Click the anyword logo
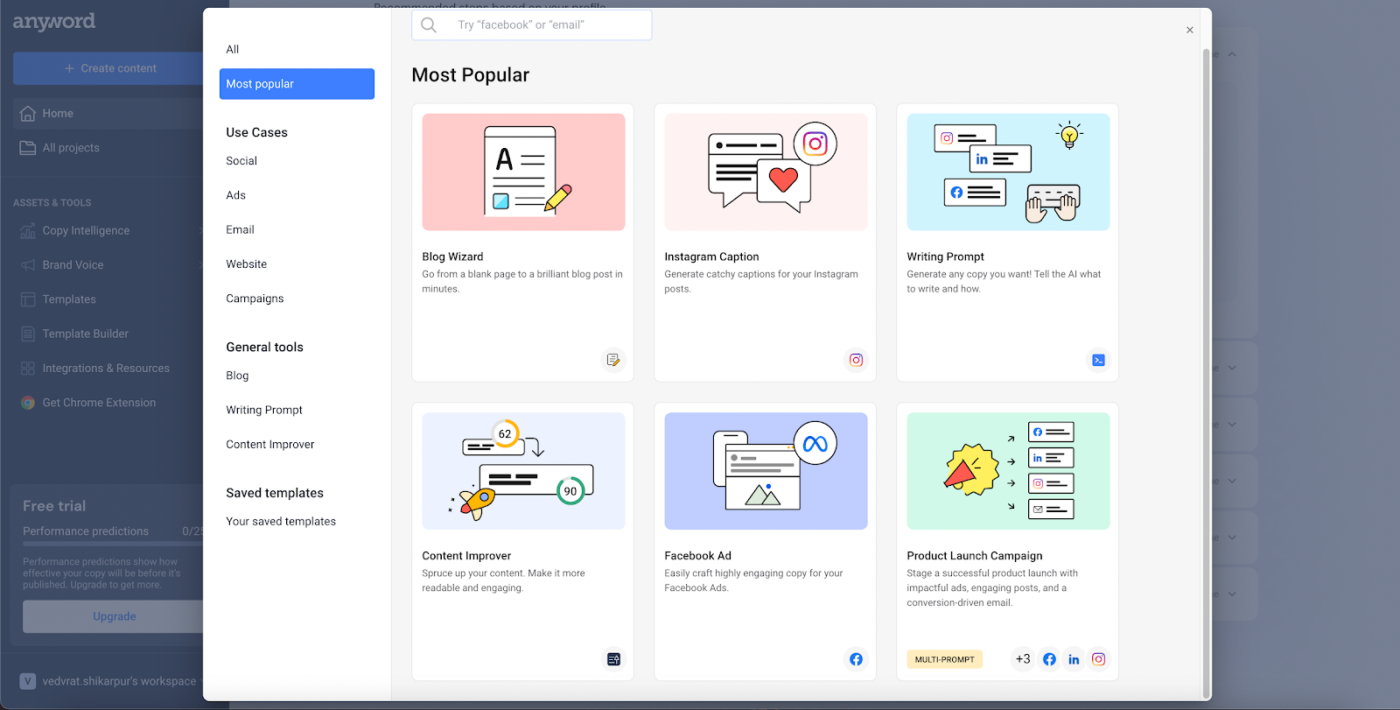The image size is (1400, 710). (x=54, y=22)
